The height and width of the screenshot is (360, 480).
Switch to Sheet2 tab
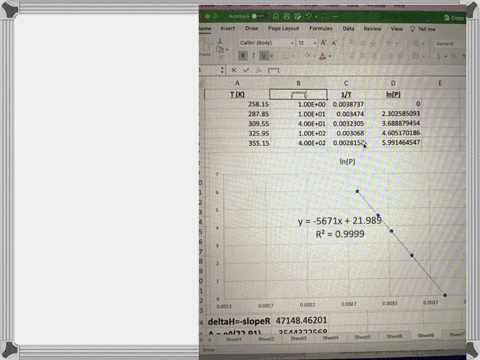[266, 339]
